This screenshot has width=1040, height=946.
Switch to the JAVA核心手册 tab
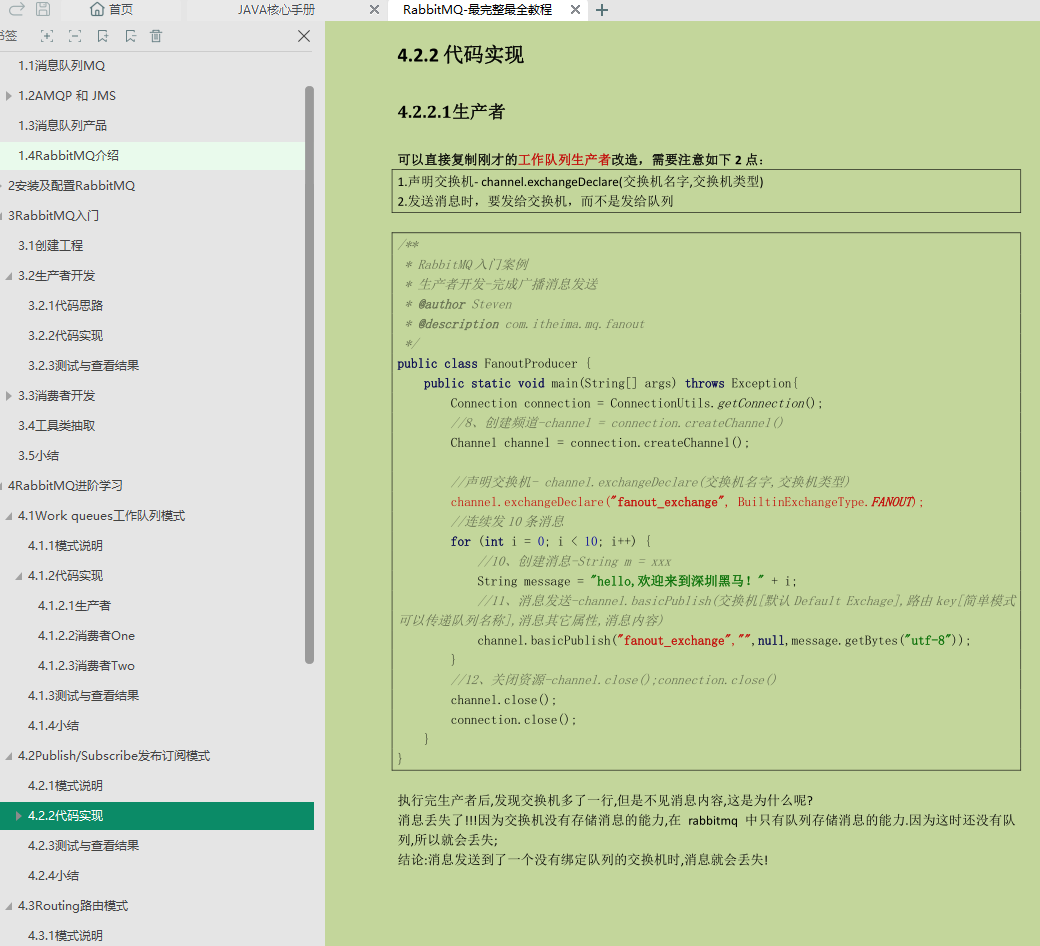click(277, 10)
